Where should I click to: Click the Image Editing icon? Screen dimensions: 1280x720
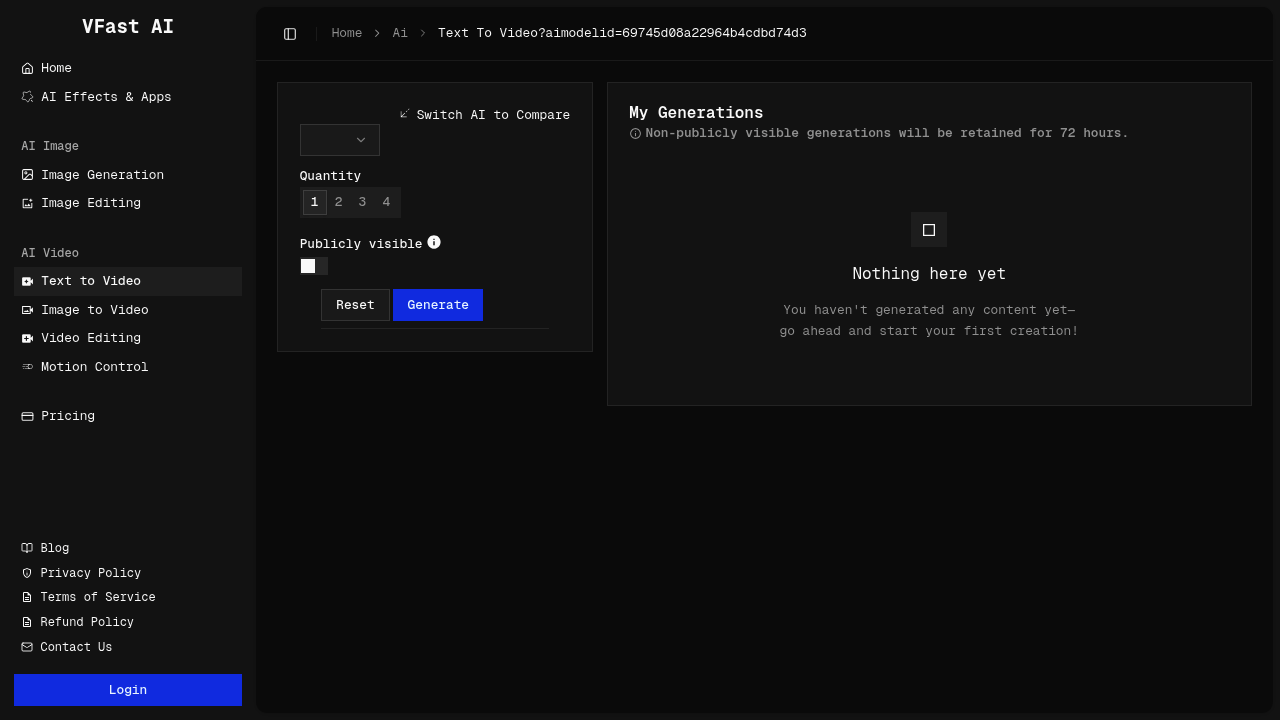coord(26,203)
